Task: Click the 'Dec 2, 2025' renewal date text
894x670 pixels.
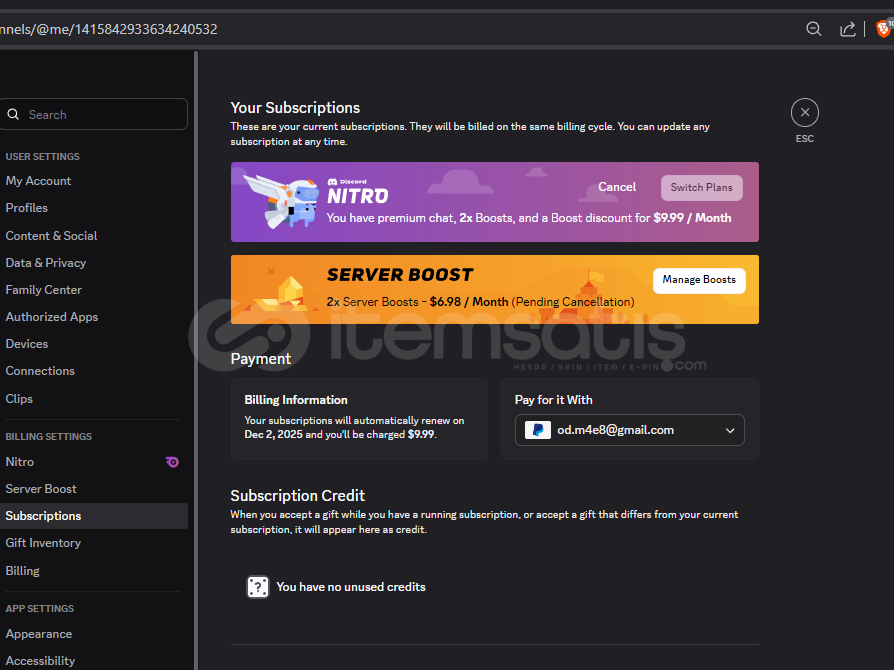Action: coord(274,435)
